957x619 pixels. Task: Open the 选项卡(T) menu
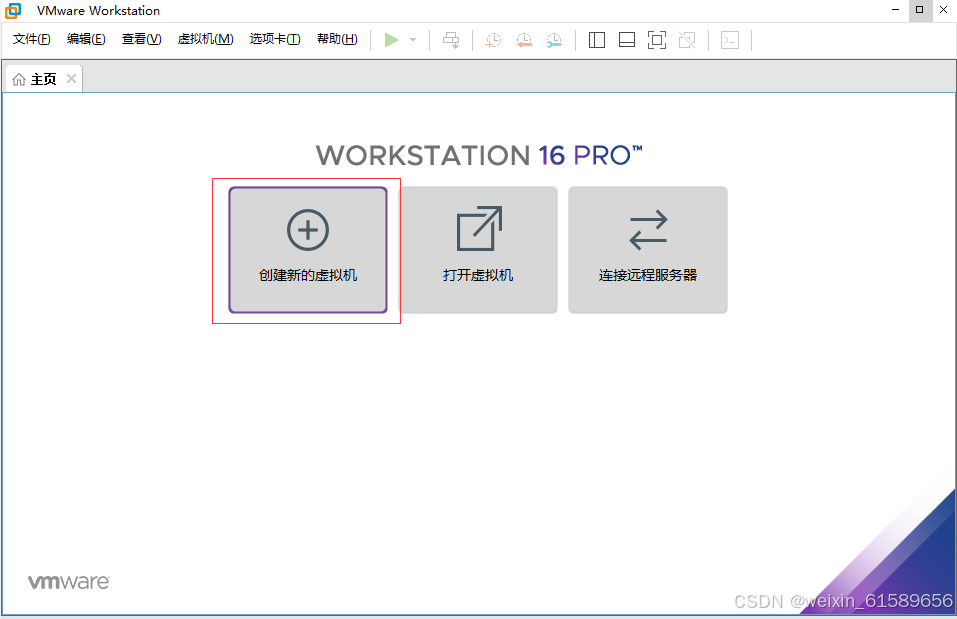275,39
